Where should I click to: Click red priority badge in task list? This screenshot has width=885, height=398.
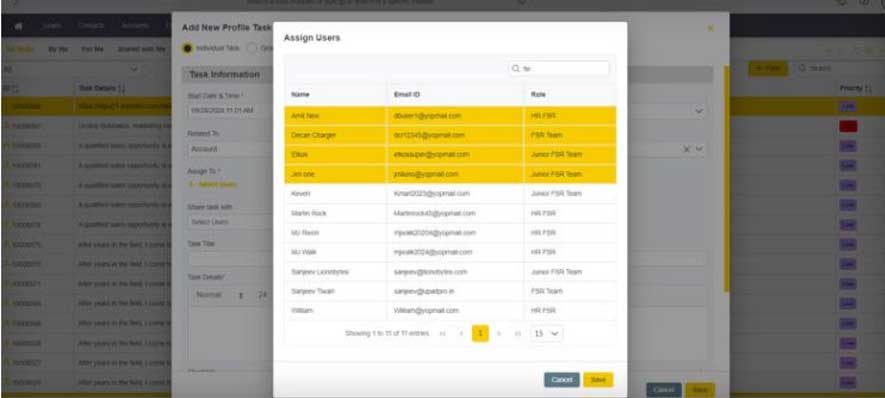point(848,126)
